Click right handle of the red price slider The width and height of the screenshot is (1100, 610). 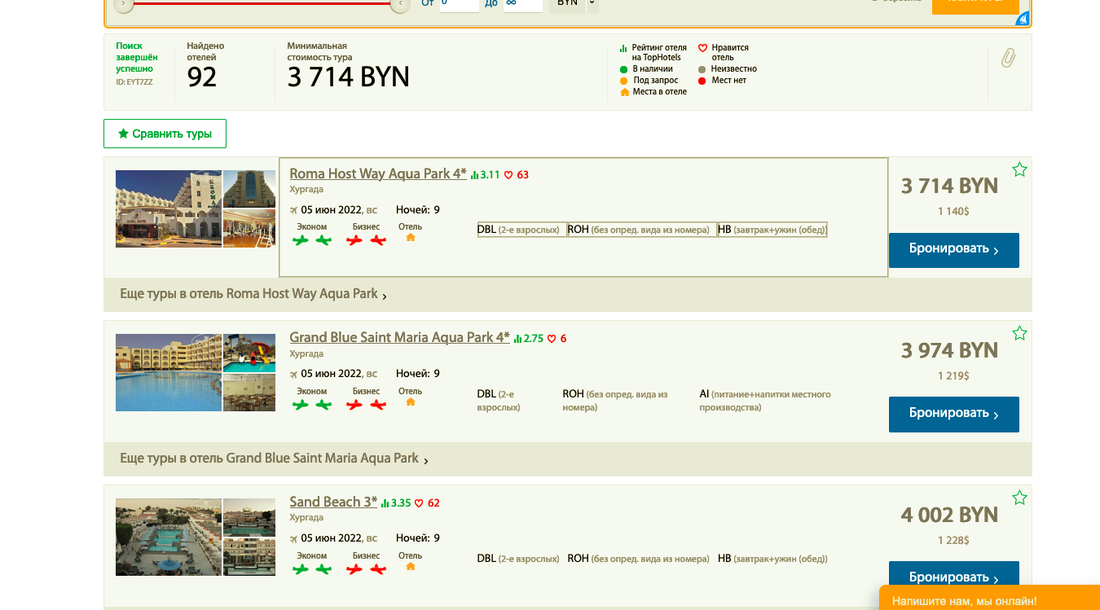(x=400, y=4)
